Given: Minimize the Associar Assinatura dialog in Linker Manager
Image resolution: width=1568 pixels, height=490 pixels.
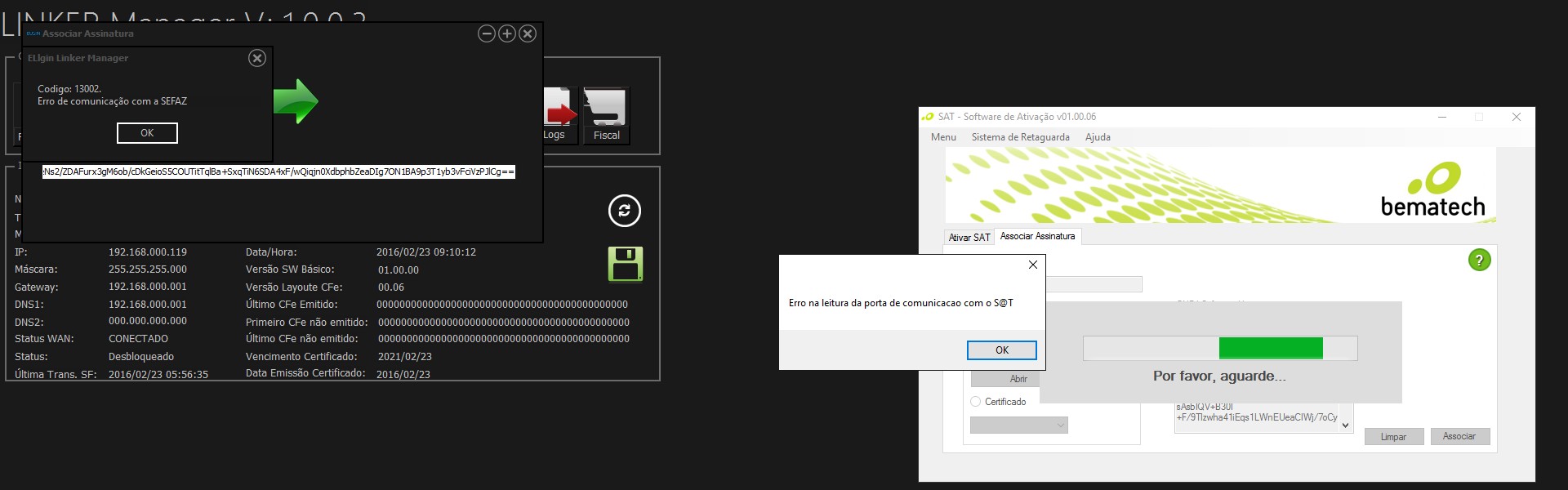Looking at the screenshot, I should pyautogui.click(x=487, y=33).
